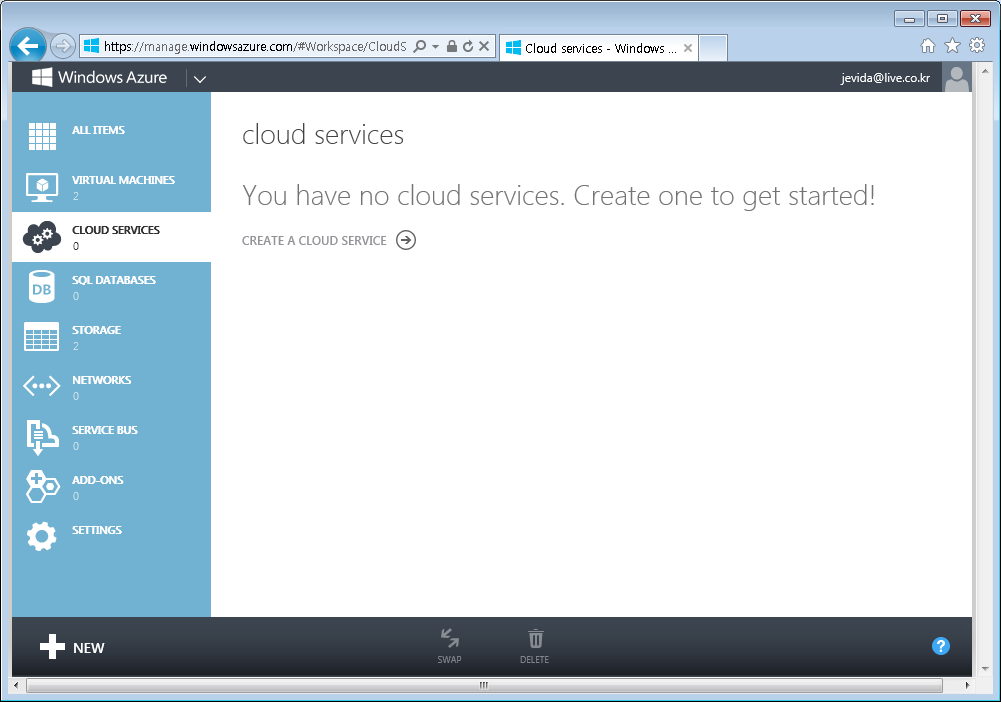Select NETWORKS menu label
The width and height of the screenshot is (1001, 702).
[x=102, y=380]
